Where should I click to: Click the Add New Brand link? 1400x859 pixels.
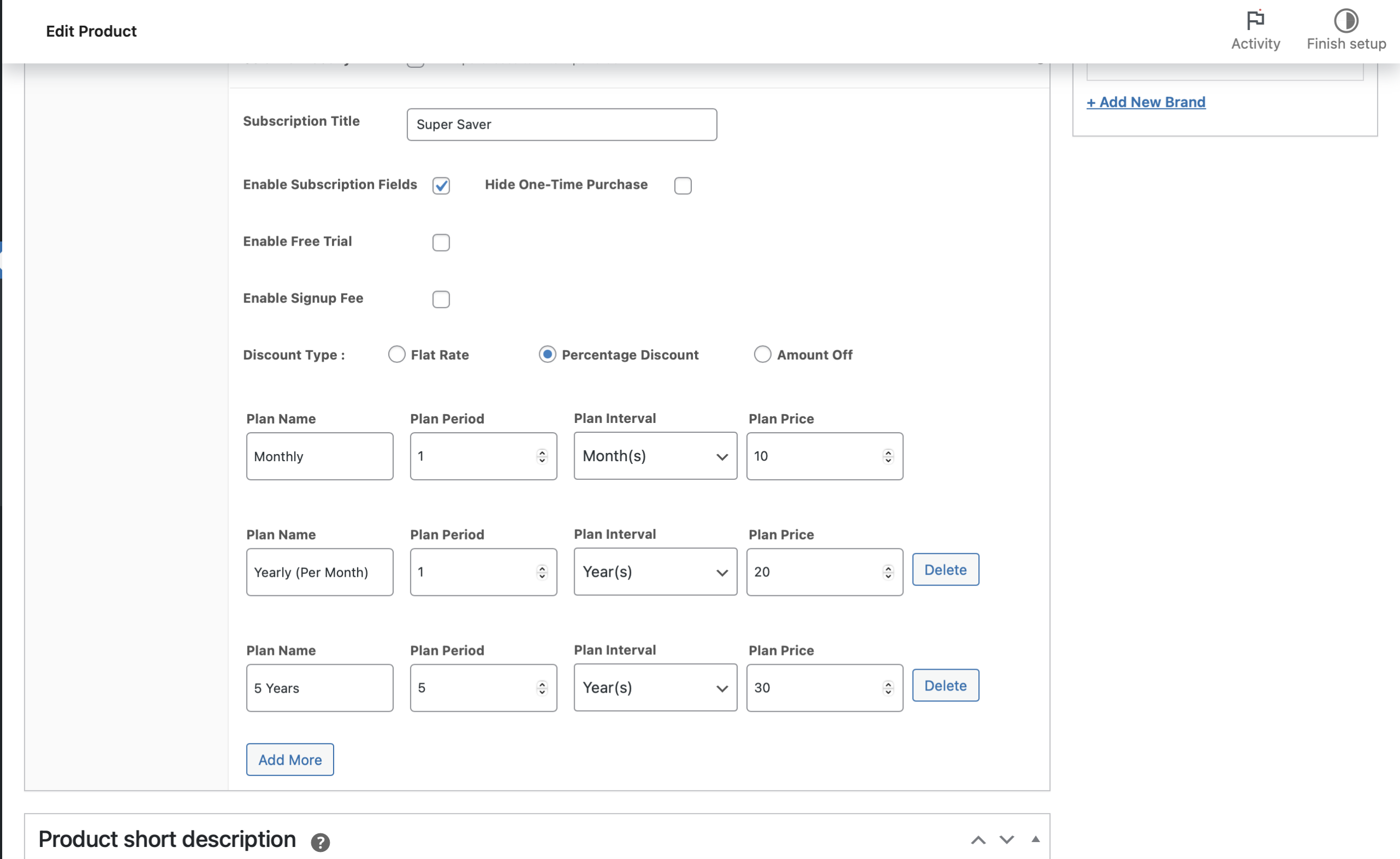point(1146,102)
